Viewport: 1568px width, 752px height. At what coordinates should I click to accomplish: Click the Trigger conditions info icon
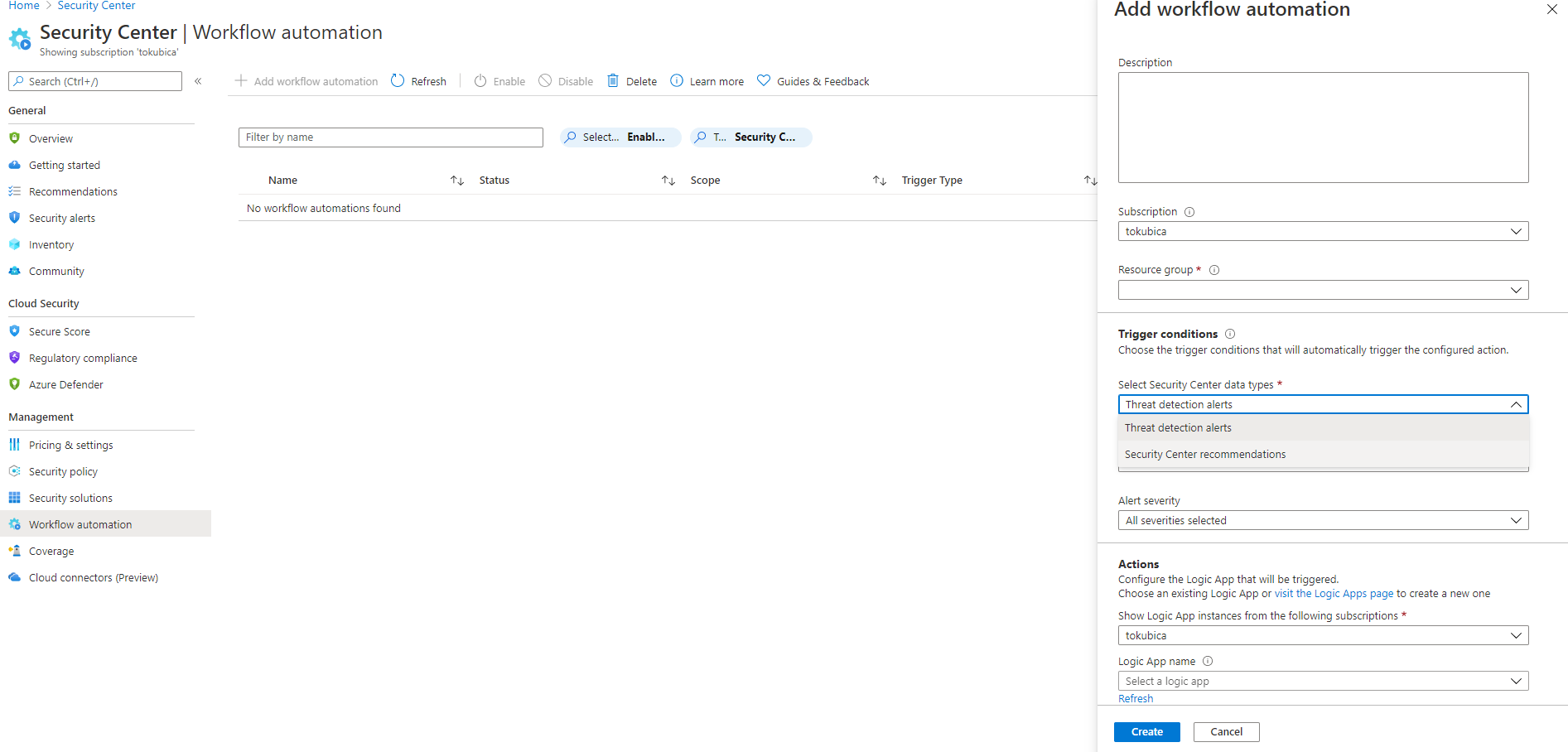tap(1230, 334)
